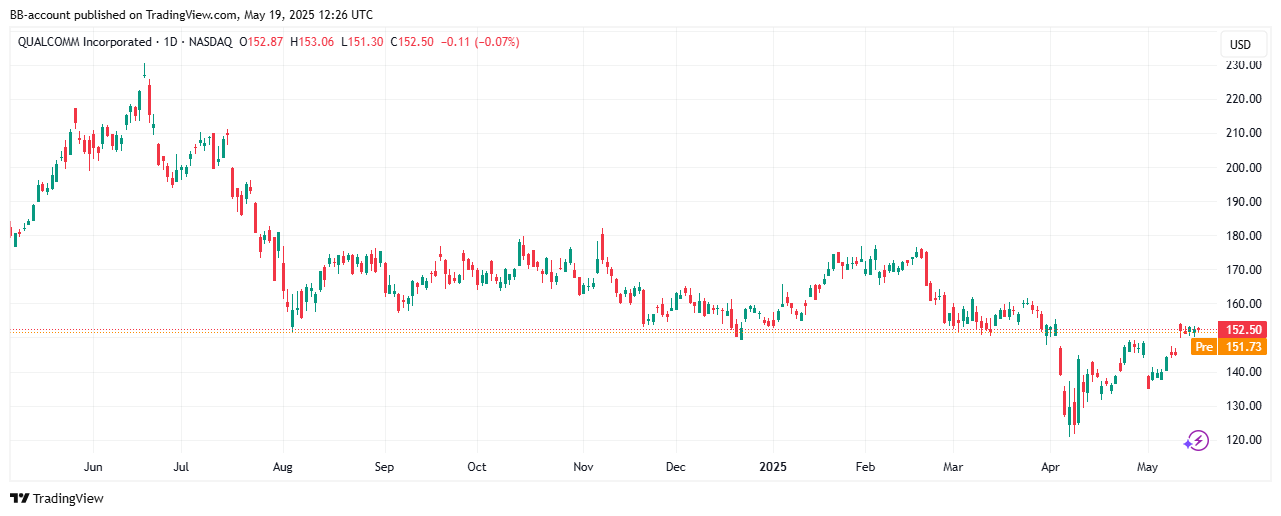
Task: Click the 230.00 price axis label
Action: 1244,65
